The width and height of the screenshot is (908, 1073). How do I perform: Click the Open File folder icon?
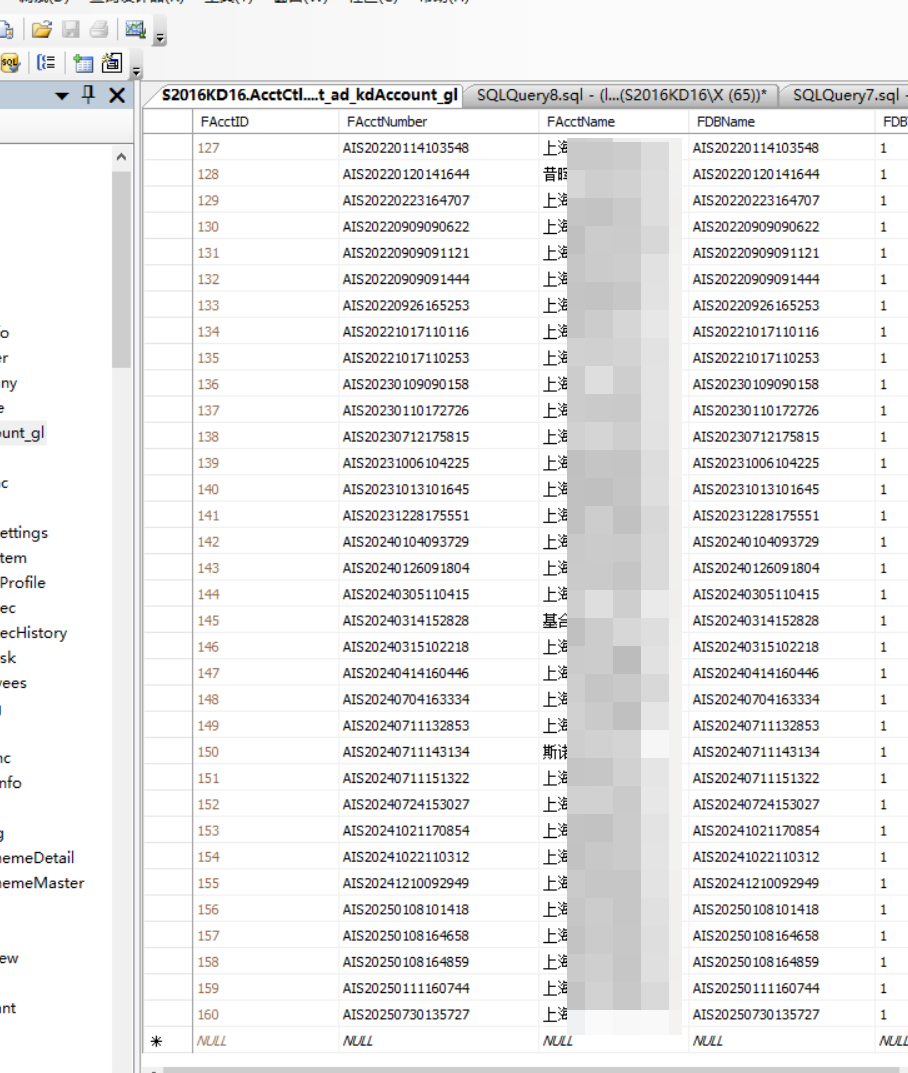(x=41, y=30)
